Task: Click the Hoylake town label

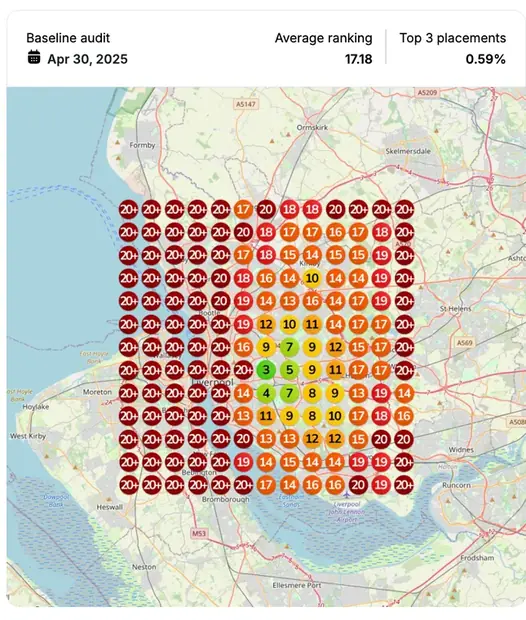Action: pyautogui.click(x=36, y=407)
